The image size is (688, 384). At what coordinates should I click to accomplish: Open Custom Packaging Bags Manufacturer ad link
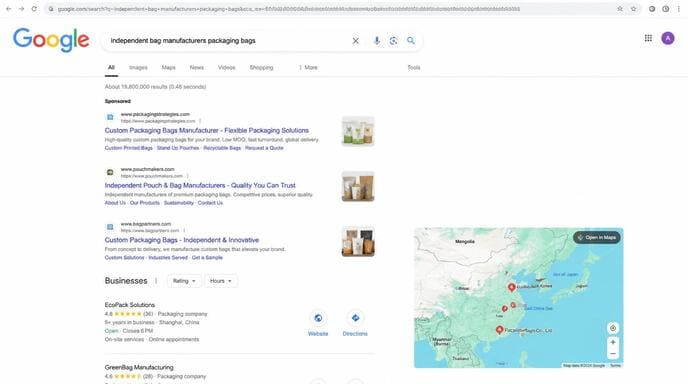(x=207, y=130)
